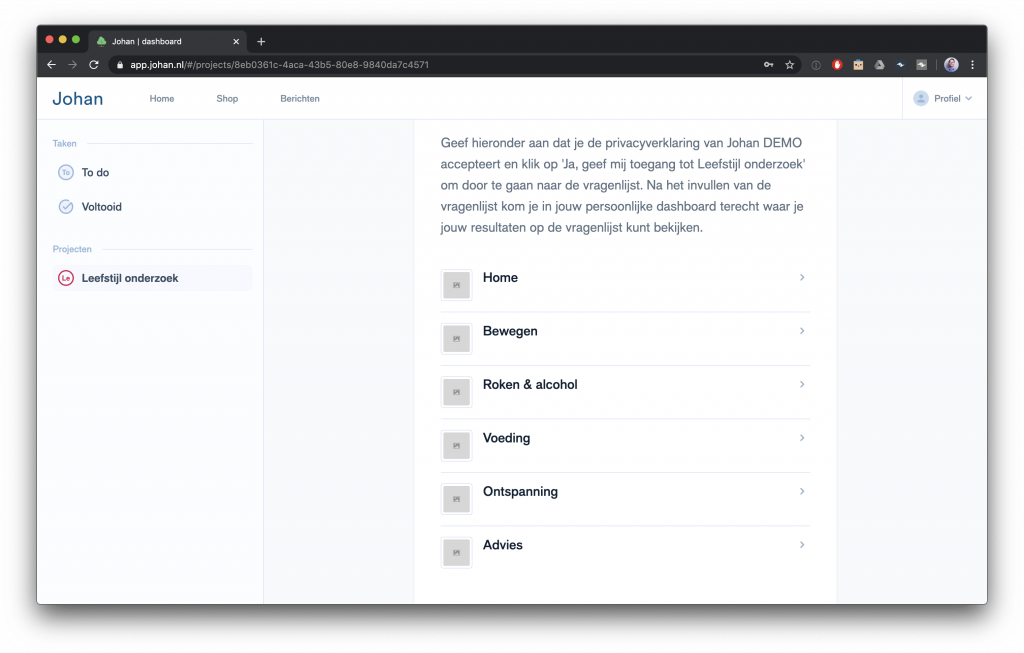Go to Home in top navigation
The height and width of the screenshot is (653, 1024).
(x=162, y=99)
